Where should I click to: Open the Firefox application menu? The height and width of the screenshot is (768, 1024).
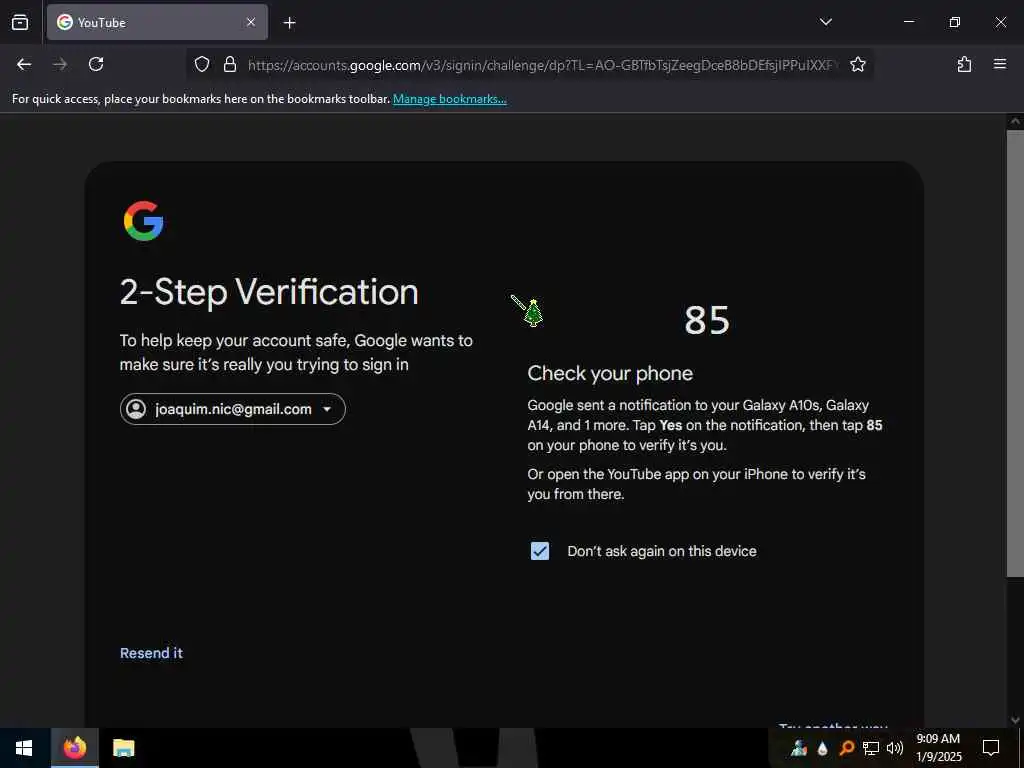point(999,64)
